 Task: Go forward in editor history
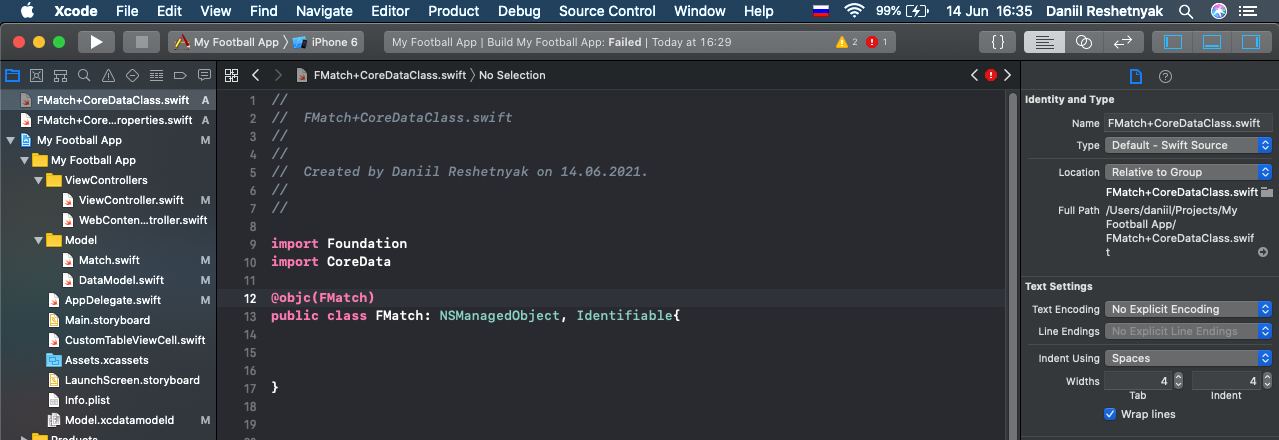pos(278,75)
